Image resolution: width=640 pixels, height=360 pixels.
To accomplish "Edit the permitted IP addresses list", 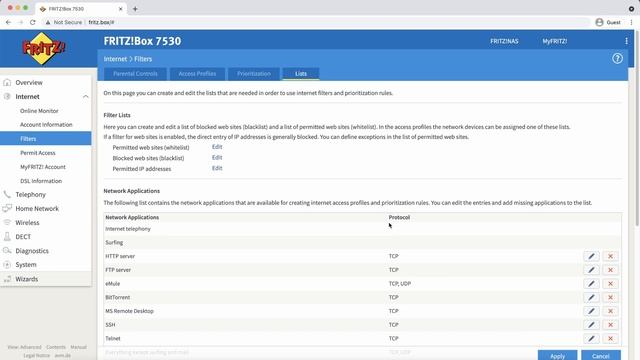I will point(217,168).
